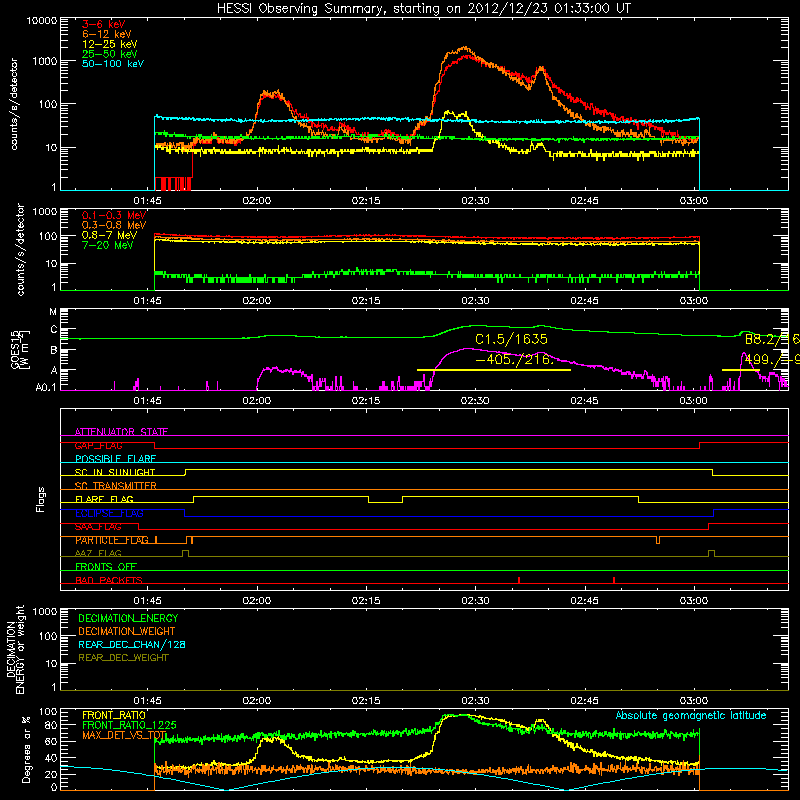Select the green 25-50 keV legend label
The image size is (800, 800).
[110, 54]
